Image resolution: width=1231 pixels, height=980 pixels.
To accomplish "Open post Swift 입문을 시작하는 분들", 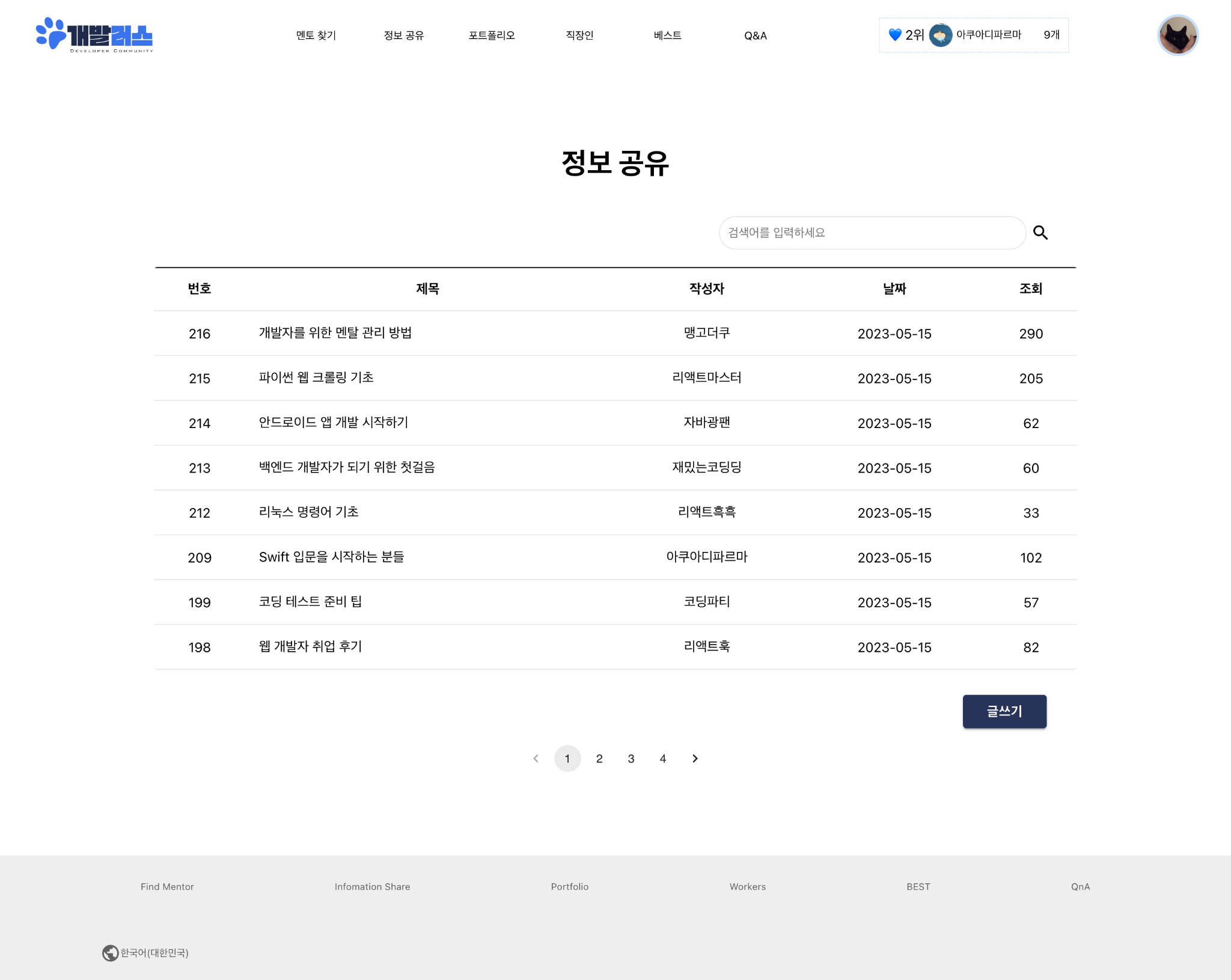I will coord(331,557).
